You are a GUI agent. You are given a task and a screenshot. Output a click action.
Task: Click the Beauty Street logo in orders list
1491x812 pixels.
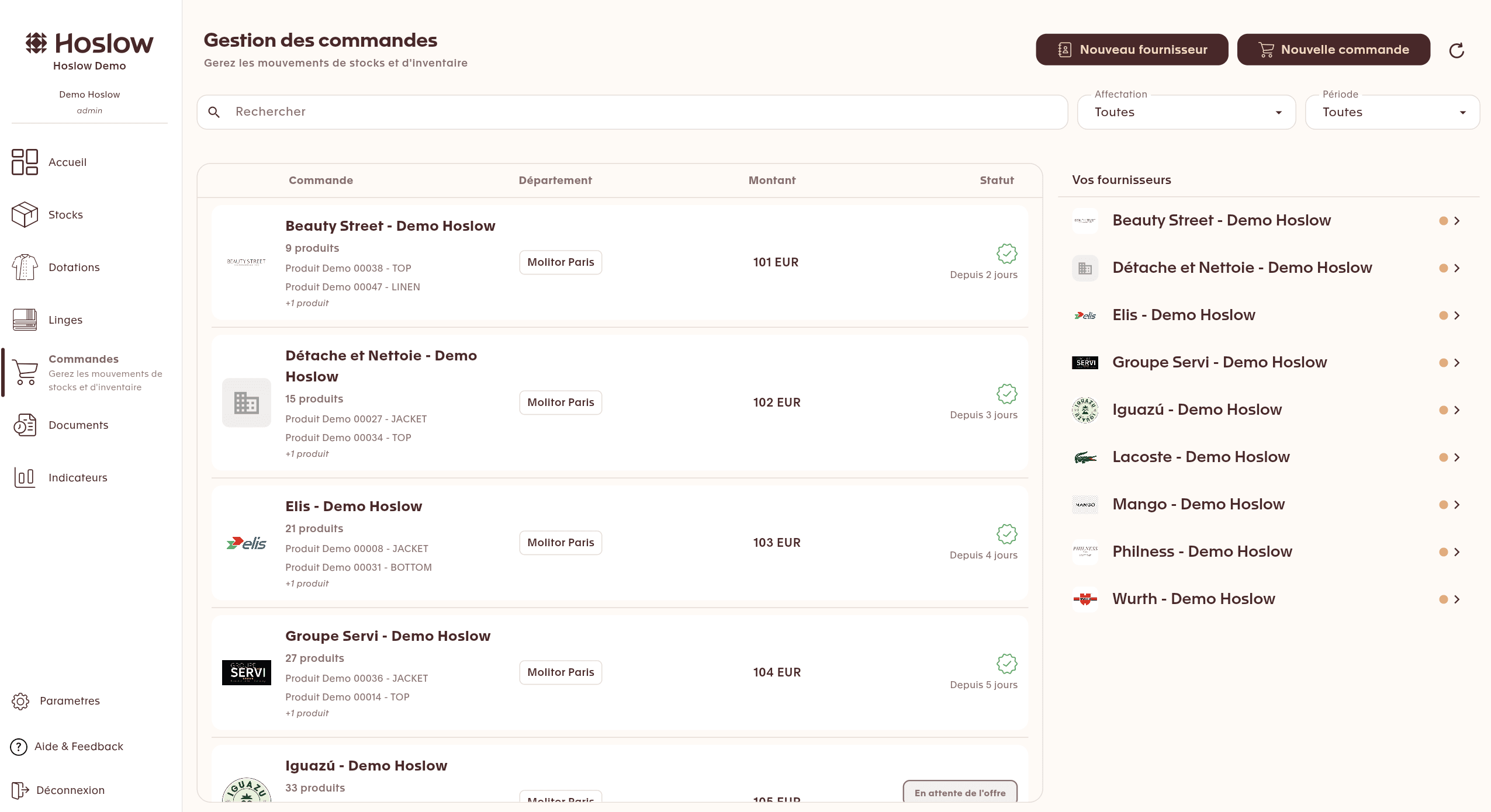(x=247, y=262)
